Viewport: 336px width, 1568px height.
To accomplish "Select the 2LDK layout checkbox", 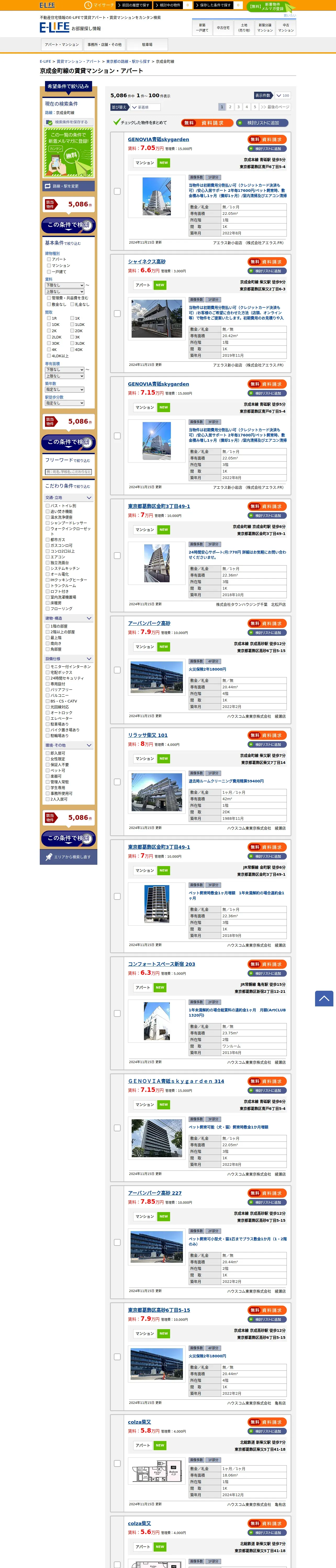I will coord(49,337).
